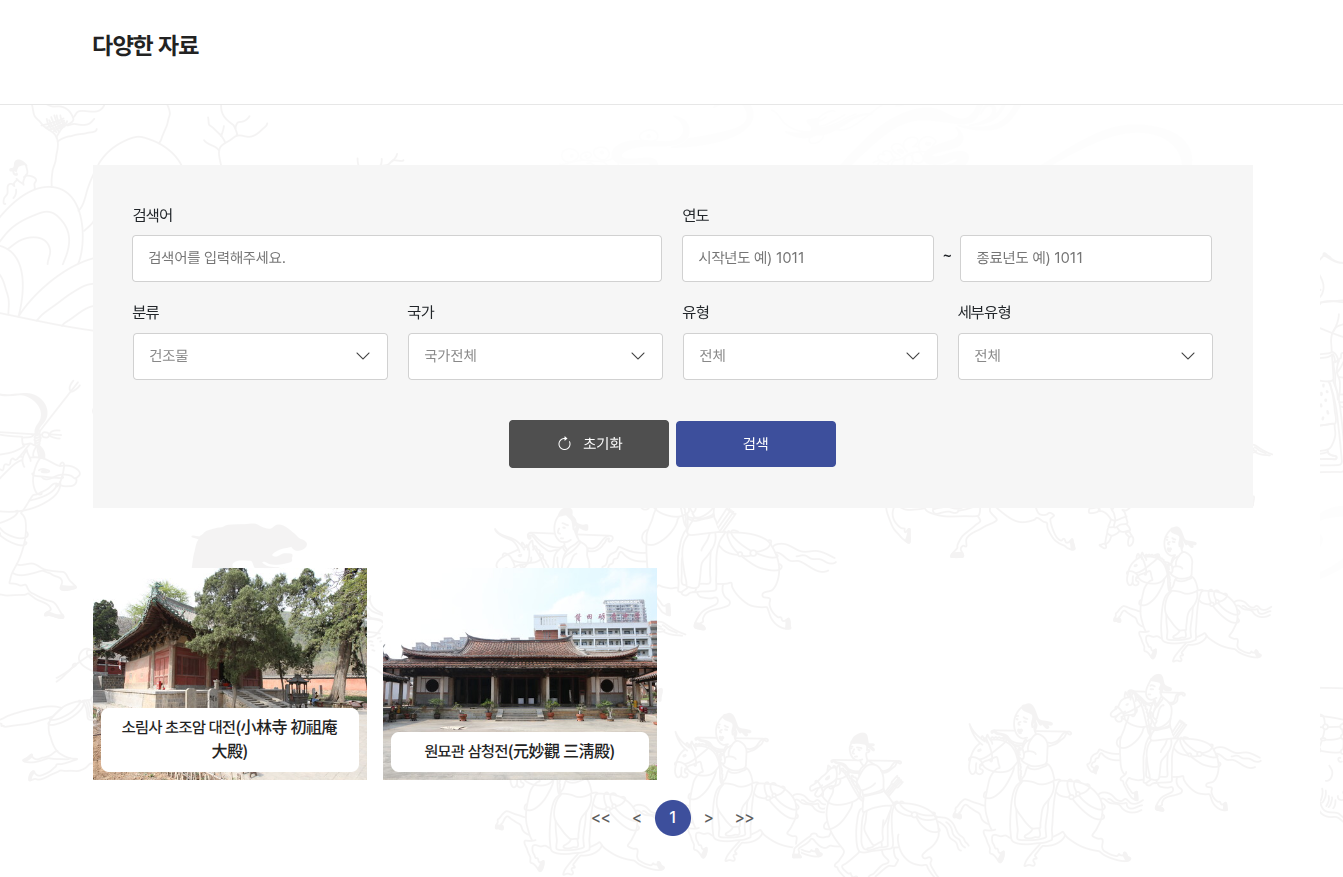
Task: Click the 종료년도 end year field
Action: (1085, 258)
